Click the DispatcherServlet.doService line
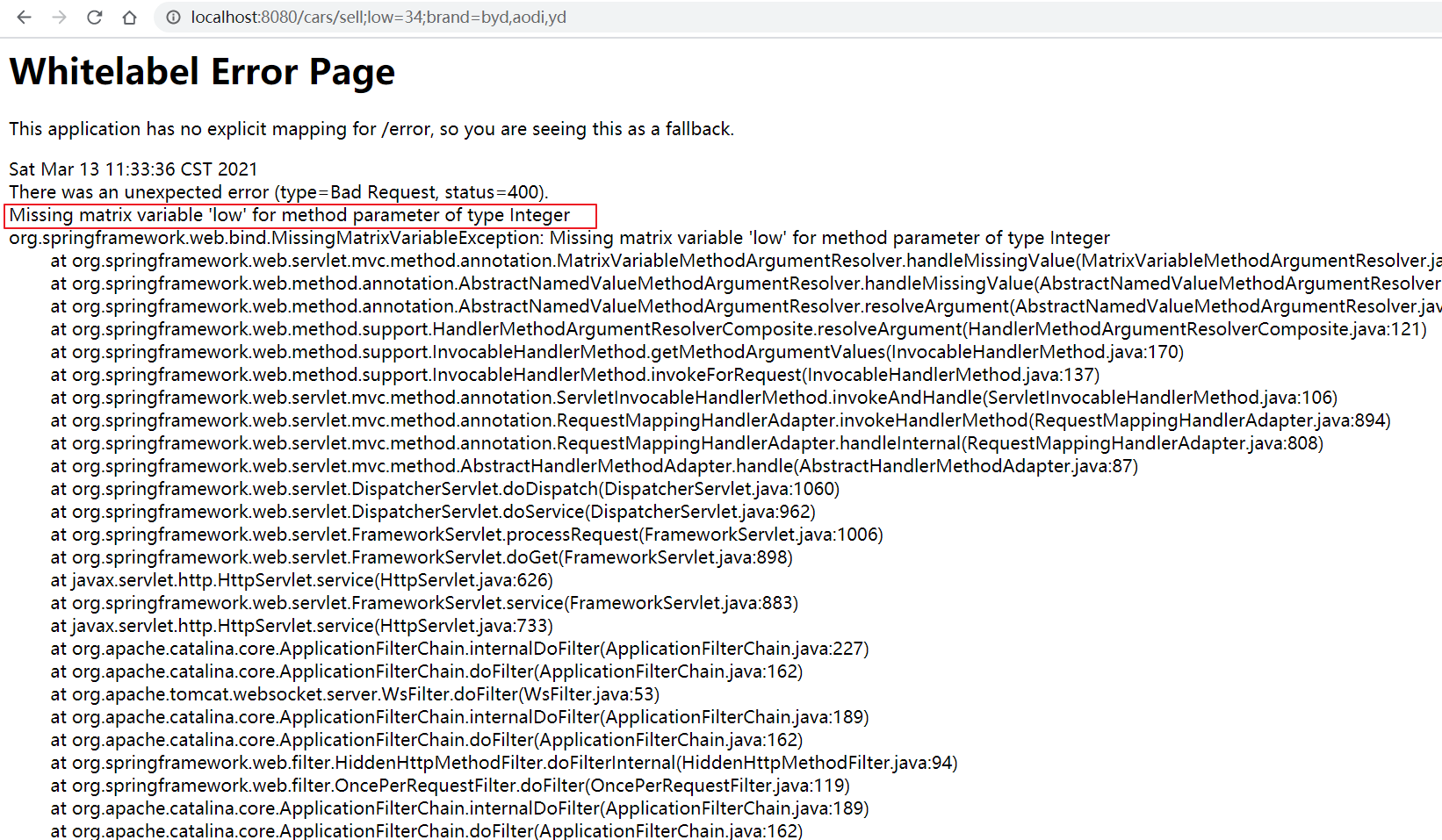Screen dimensions: 1442x840 [433, 512]
